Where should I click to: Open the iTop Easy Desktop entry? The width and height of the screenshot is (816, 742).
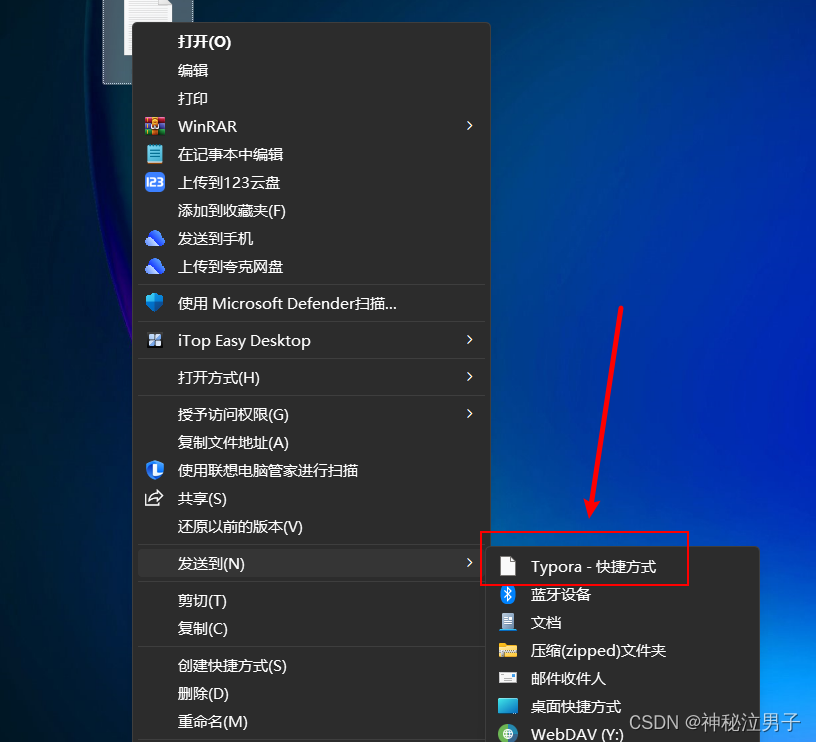point(312,340)
